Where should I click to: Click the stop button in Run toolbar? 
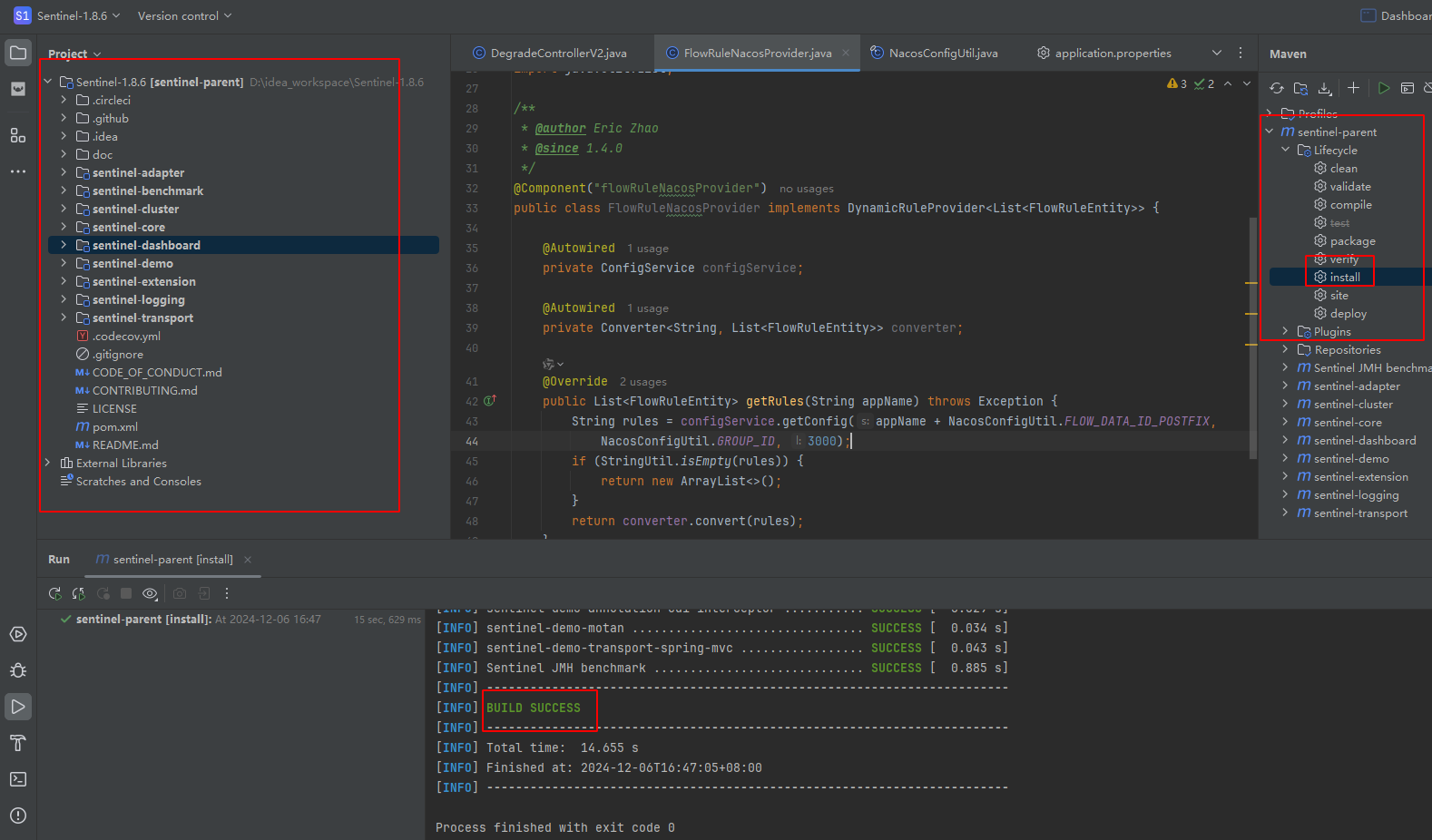click(126, 593)
